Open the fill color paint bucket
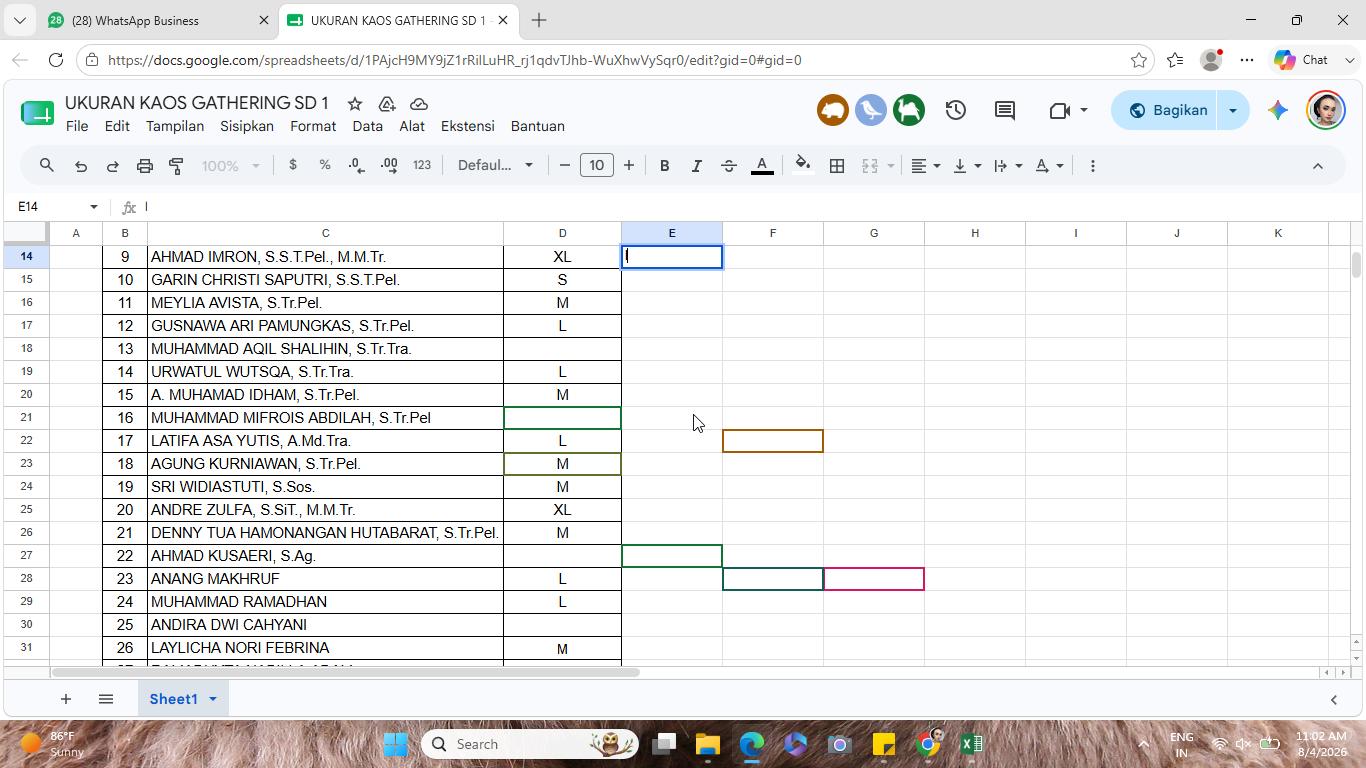 point(802,166)
